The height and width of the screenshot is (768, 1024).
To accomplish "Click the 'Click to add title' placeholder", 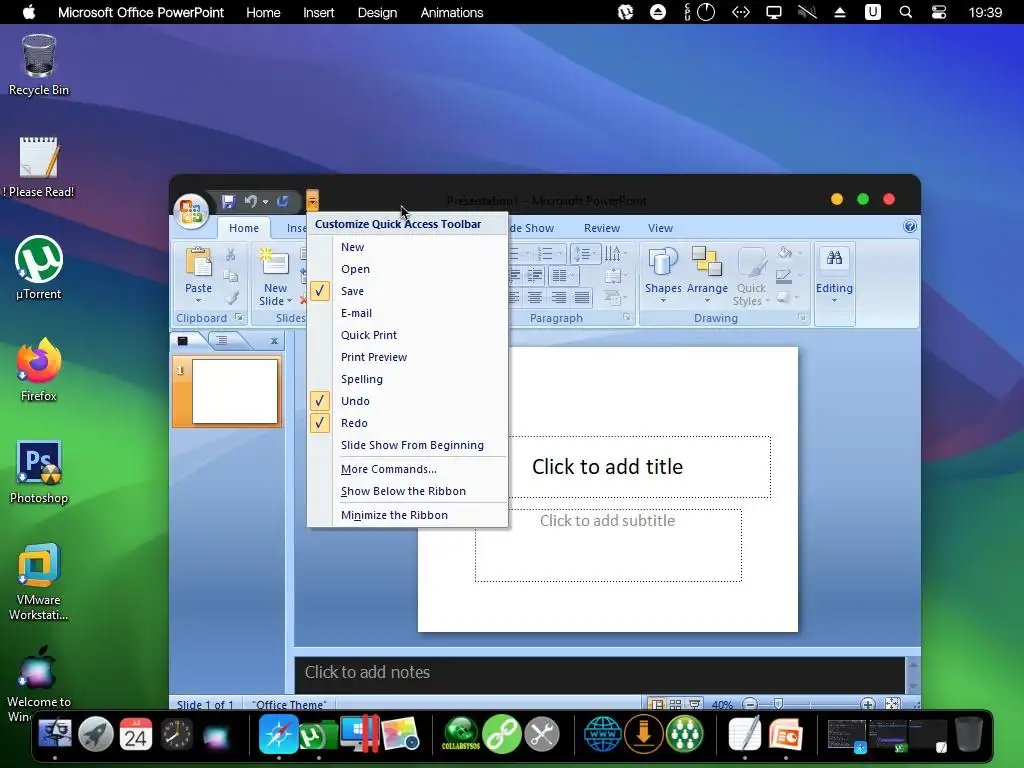I will 607,466.
